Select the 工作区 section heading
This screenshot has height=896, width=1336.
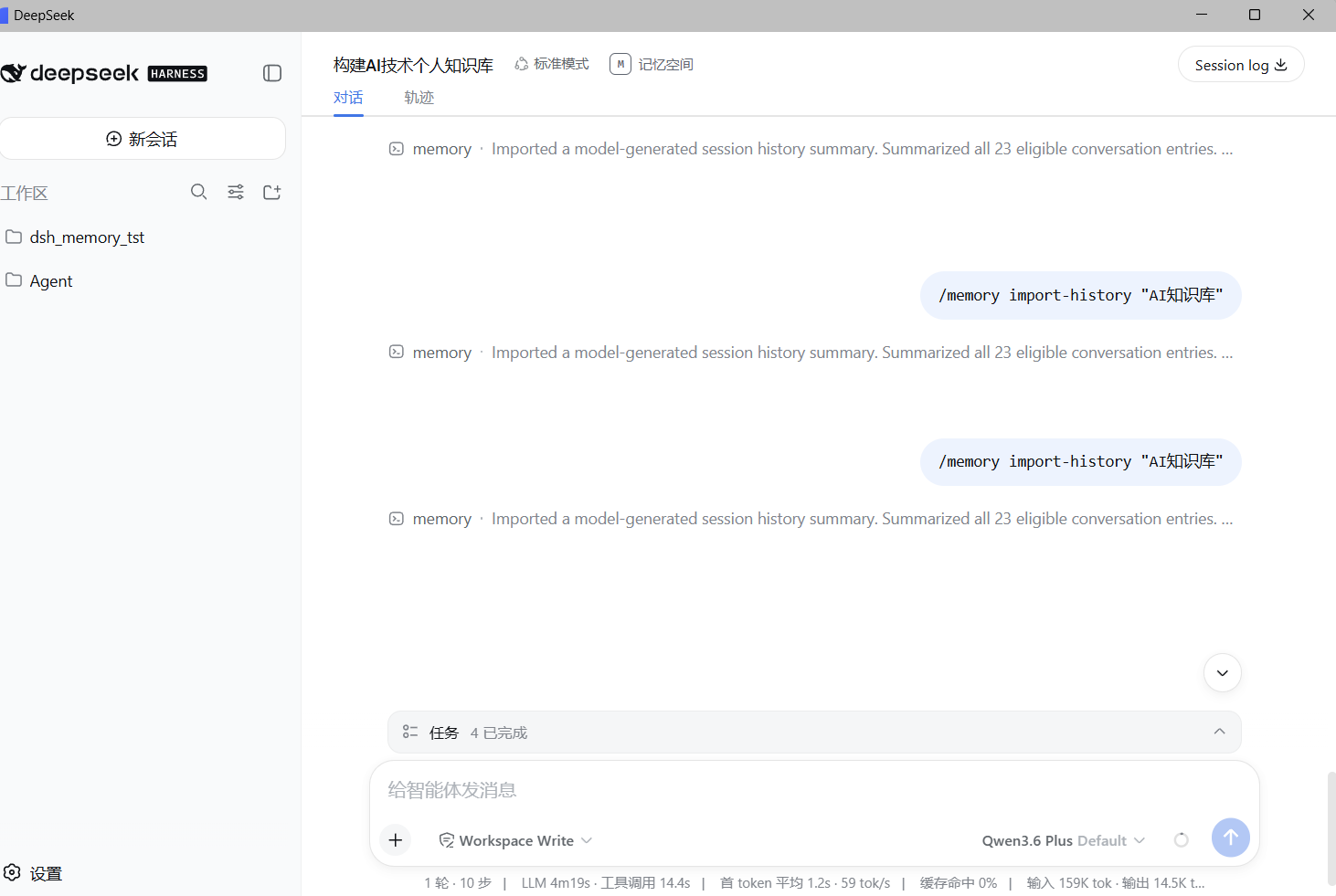pyautogui.click(x=25, y=193)
